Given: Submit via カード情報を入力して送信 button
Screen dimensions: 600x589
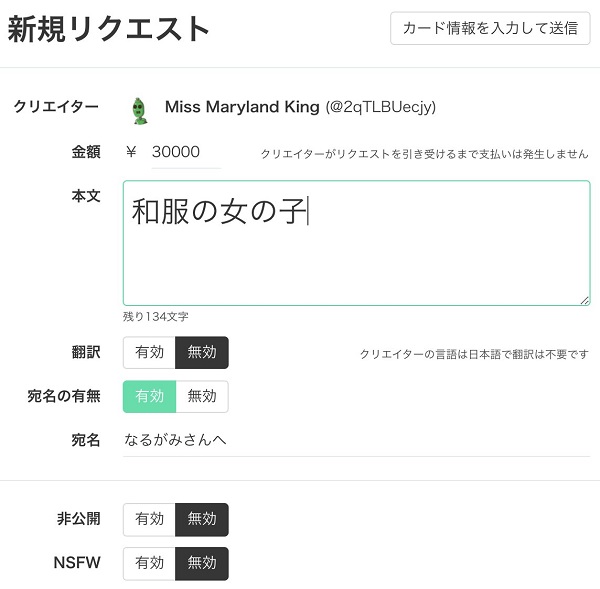Looking at the screenshot, I should tap(490, 28).
